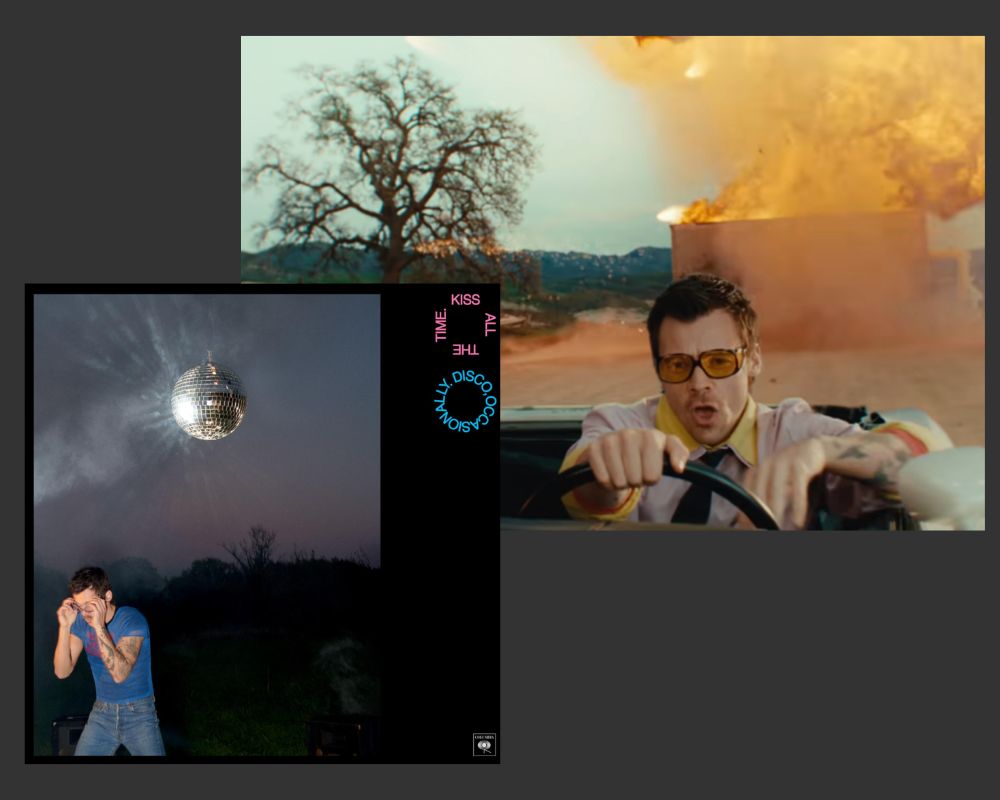Click the disco ball on the album cover
1000x800 pixels.
208,400
